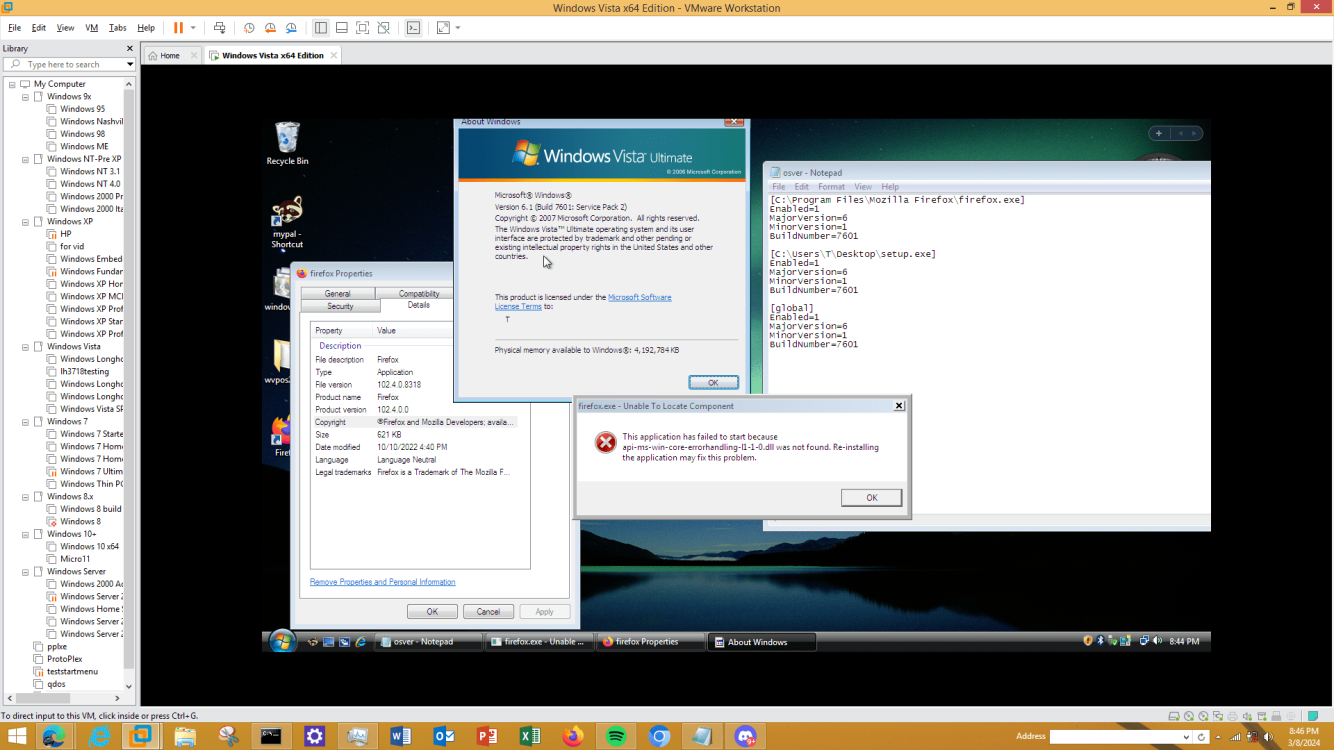Image resolution: width=1334 pixels, height=750 pixels.
Task: Close the Library panel with its X
Action: point(129,48)
